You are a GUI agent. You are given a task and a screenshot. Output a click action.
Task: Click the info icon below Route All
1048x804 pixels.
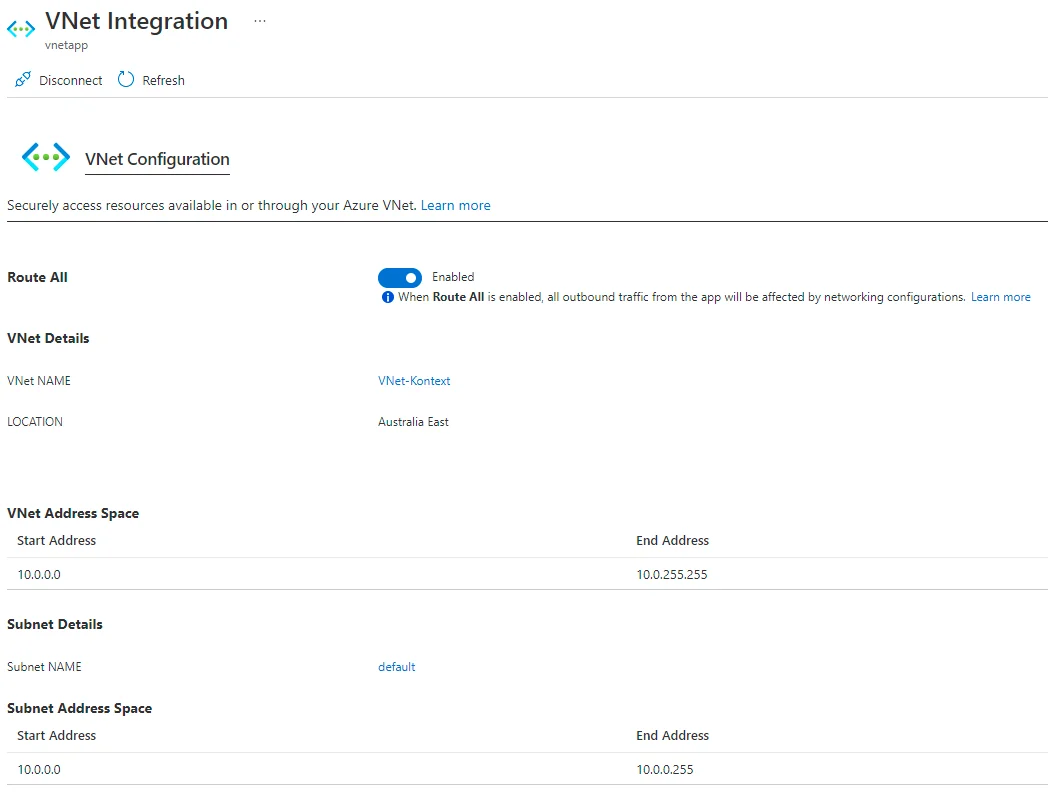tap(388, 298)
